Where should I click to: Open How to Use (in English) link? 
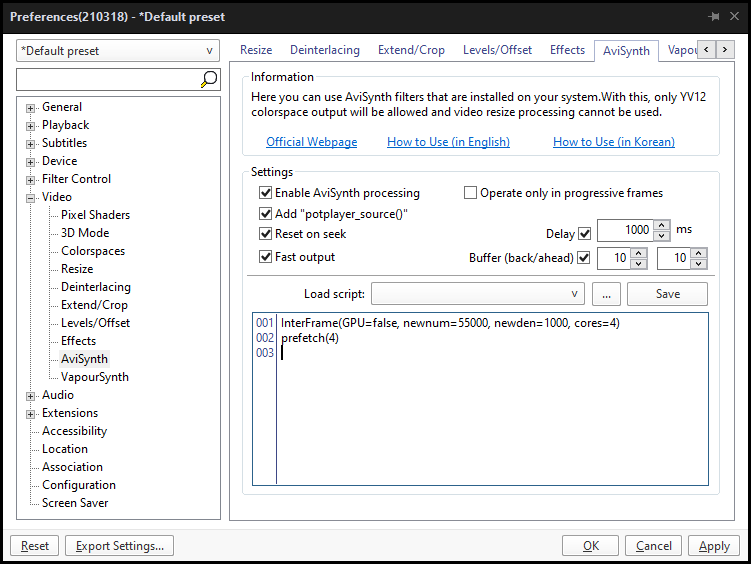point(448,142)
